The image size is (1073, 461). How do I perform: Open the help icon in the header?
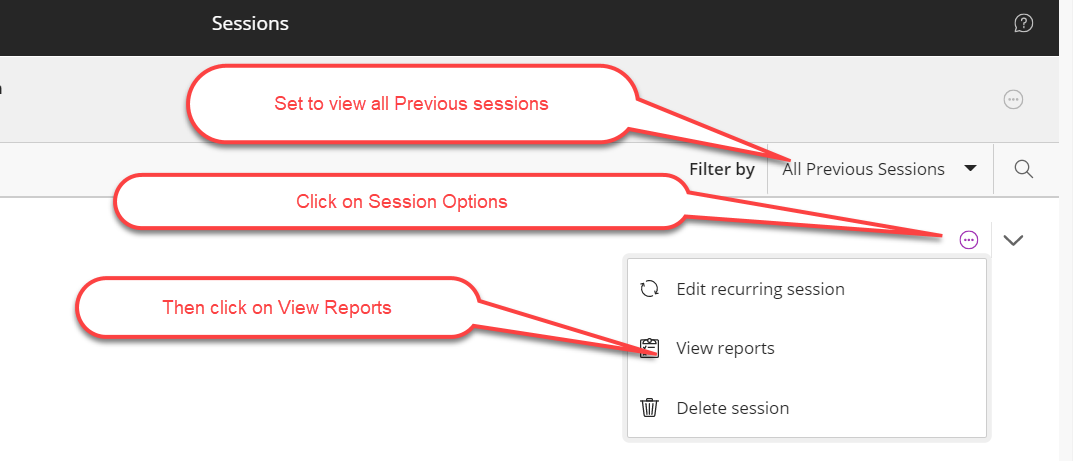[x=1023, y=24]
